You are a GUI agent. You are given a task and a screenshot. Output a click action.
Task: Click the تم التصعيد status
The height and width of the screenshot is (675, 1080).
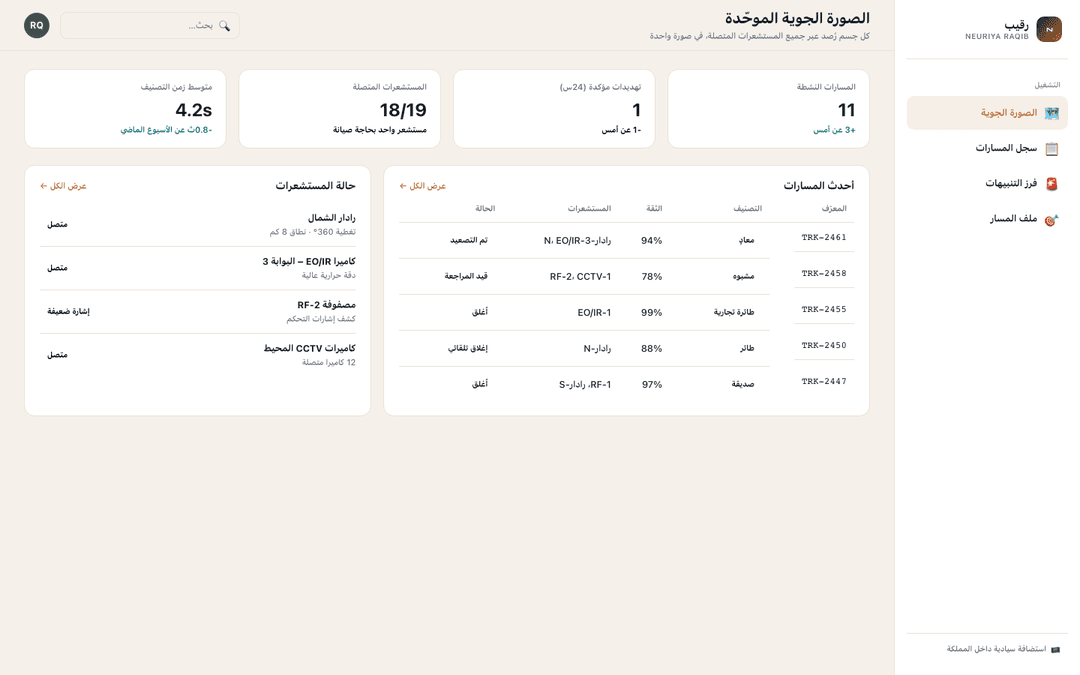[469, 240]
